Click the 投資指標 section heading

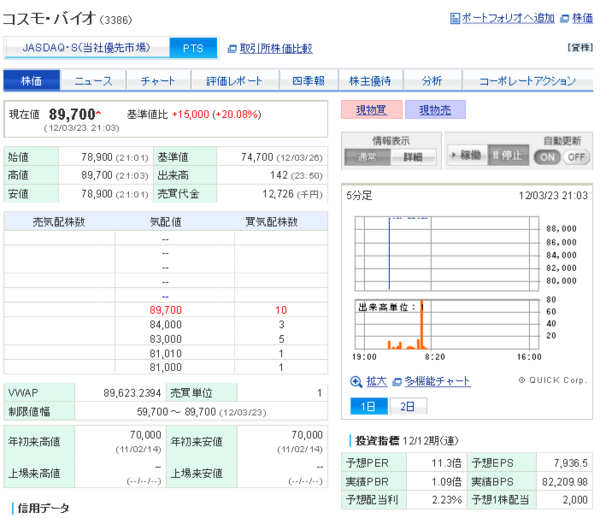point(377,441)
